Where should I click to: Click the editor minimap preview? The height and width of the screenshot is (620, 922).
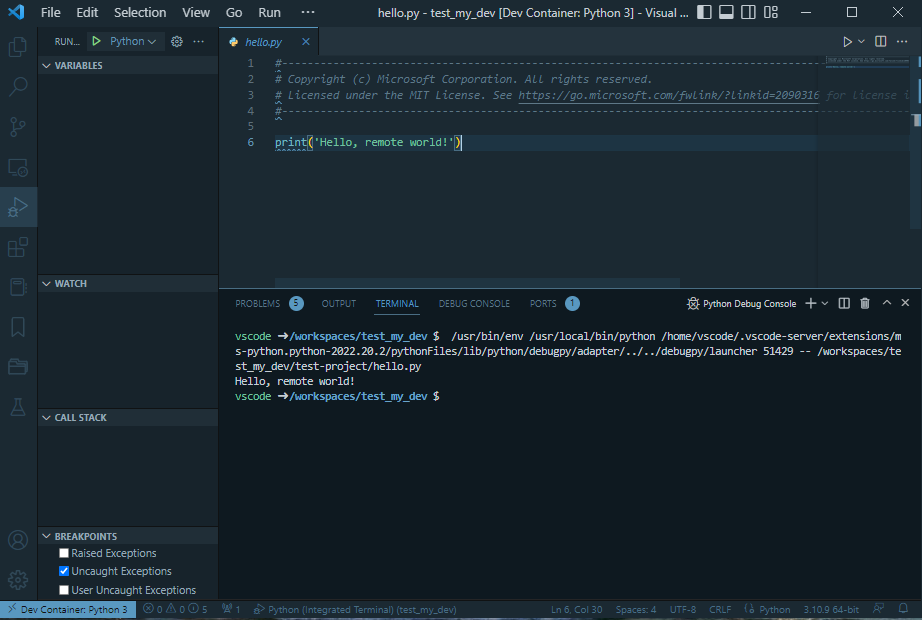click(867, 62)
